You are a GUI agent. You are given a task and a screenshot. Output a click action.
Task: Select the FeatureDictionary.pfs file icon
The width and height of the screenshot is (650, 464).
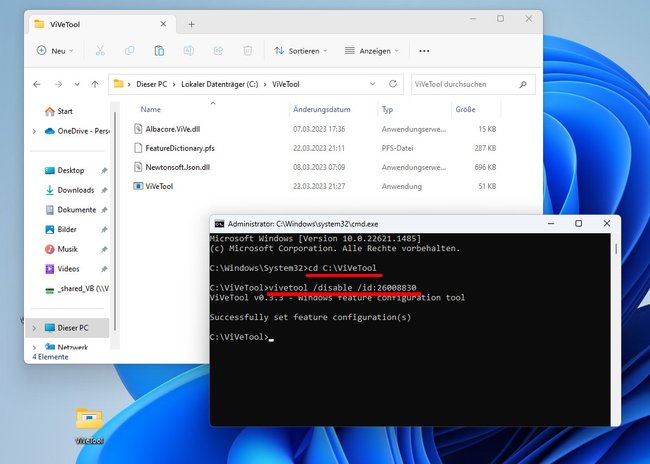pyautogui.click(x=138, y=148)
